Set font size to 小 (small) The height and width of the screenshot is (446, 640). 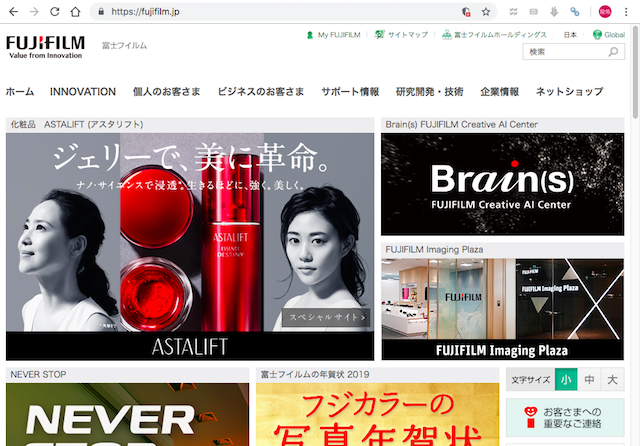click(x=567, y=380)
